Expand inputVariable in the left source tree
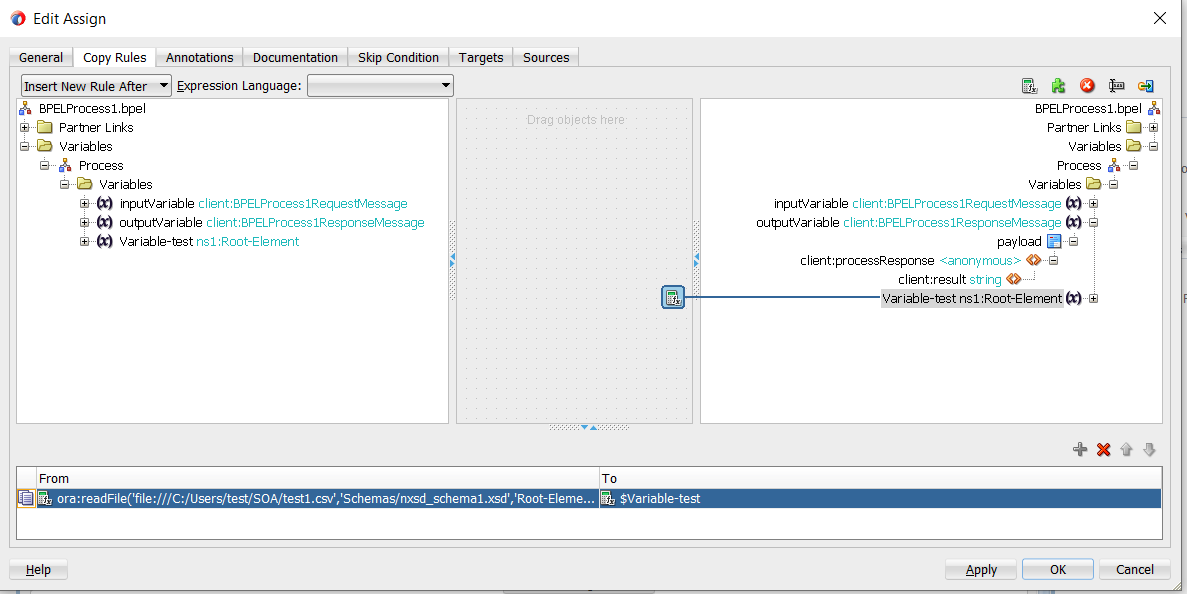 pyautogui.click(x=85, y=204)
